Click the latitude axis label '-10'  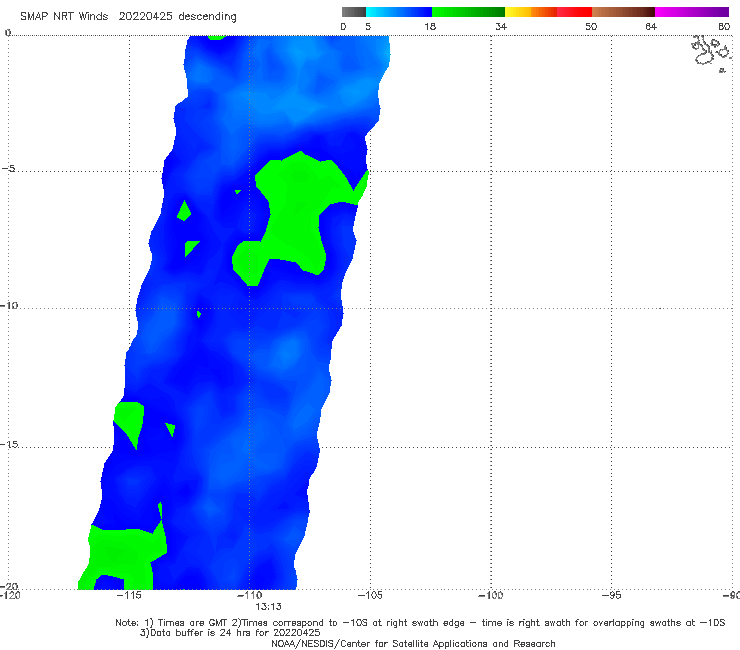(9, 305)
